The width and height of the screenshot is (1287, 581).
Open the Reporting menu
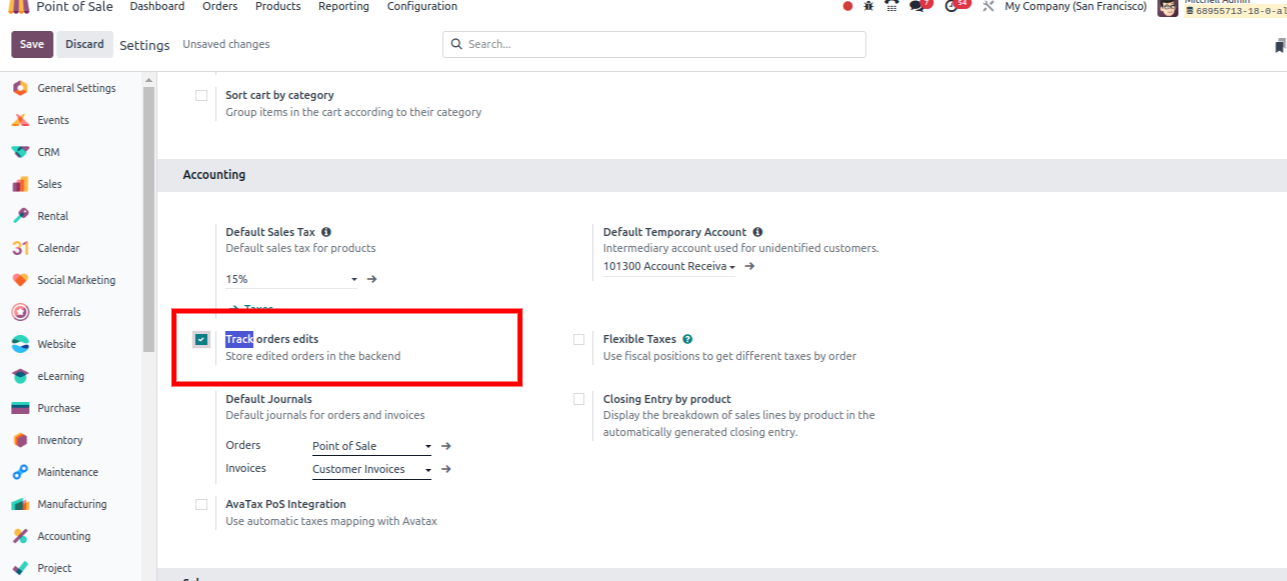[343, 6]
